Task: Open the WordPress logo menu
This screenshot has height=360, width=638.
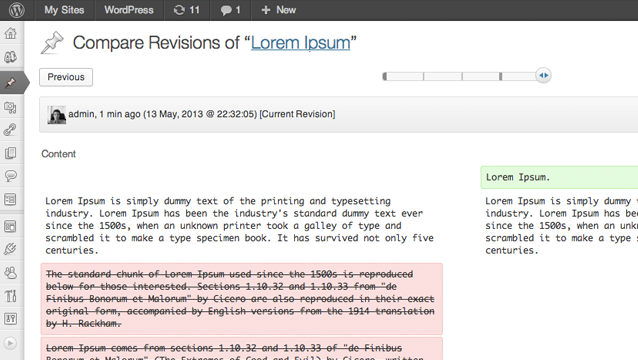Action: click(17, 10)
